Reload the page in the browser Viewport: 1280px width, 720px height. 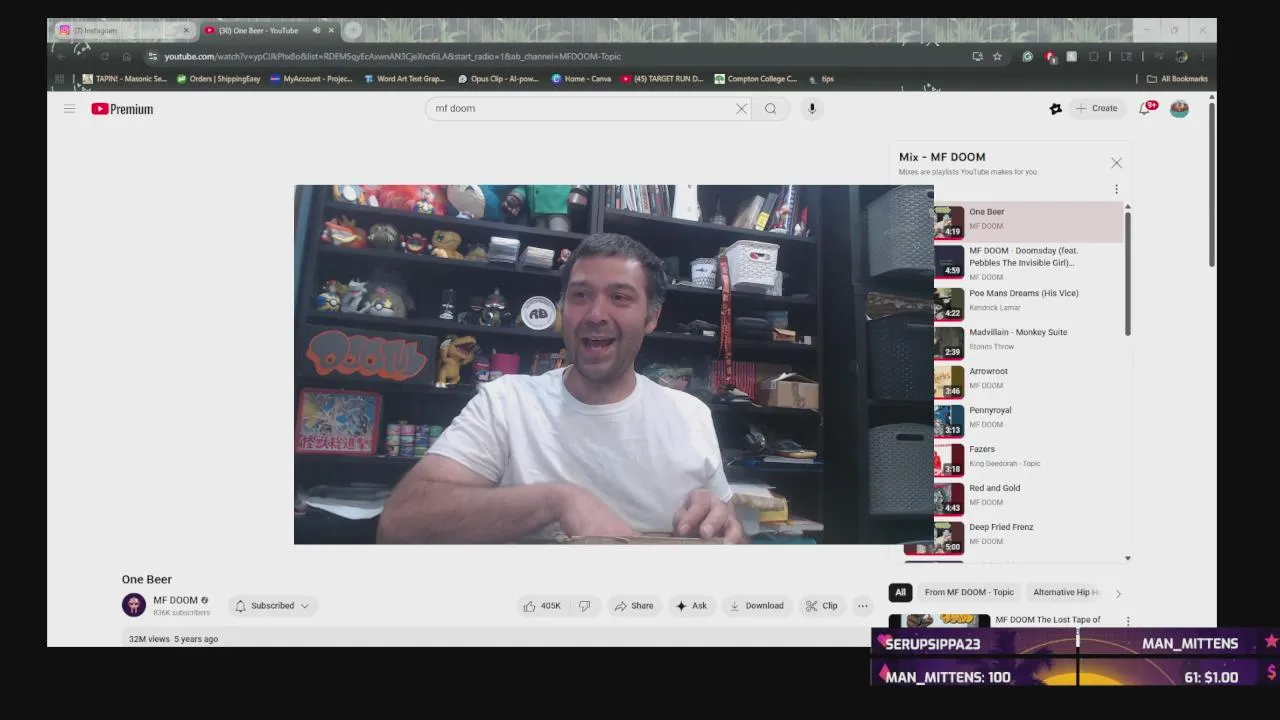(x=104, y=56)
